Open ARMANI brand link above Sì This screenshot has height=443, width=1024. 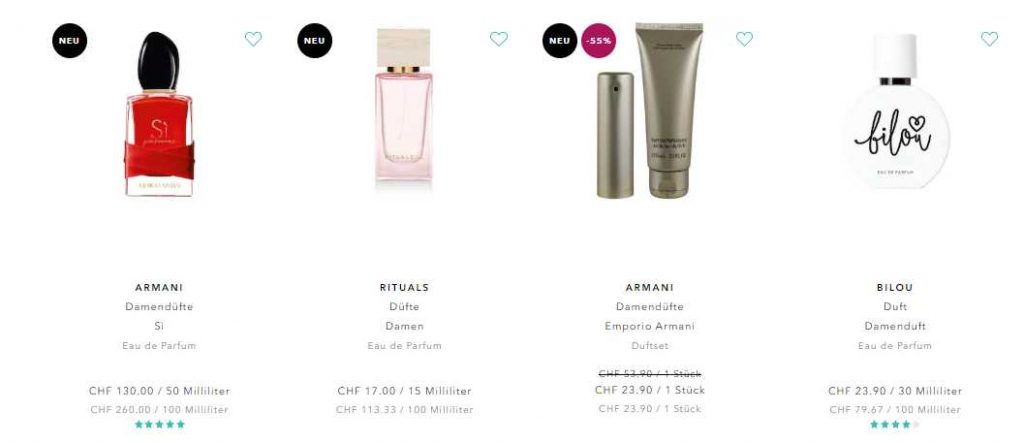point(159,287)
